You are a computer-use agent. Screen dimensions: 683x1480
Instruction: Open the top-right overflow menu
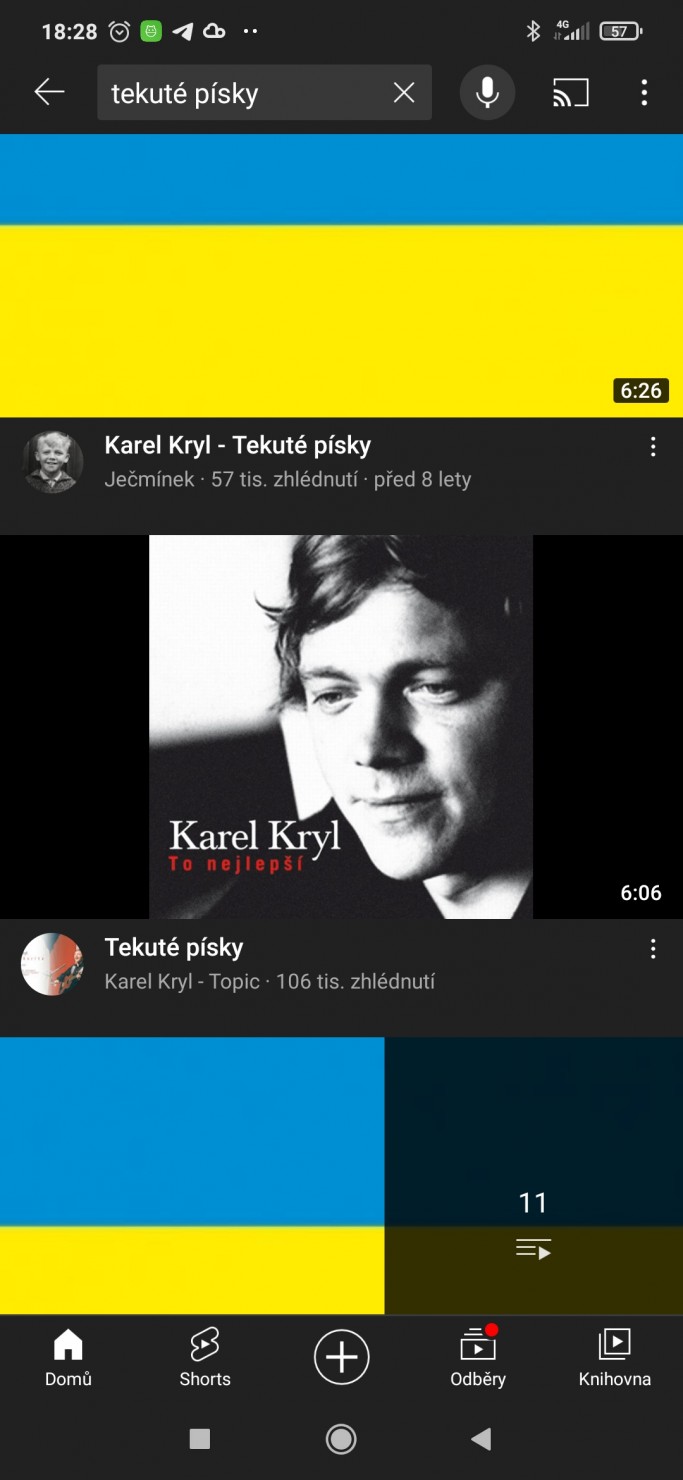pyautogui.click(x=644, y=93)
